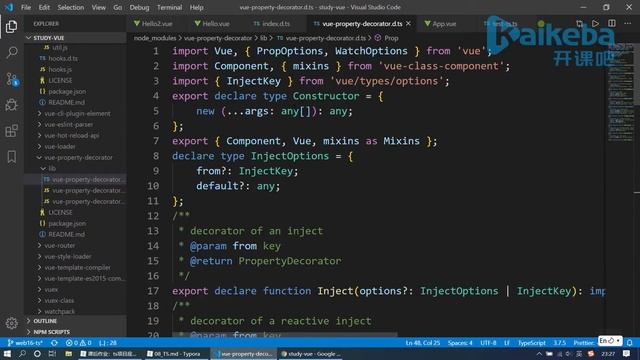The width and height of the screenshot is (640, 360).
Task: Collapse the lib folder
Action: pos(52,169)
